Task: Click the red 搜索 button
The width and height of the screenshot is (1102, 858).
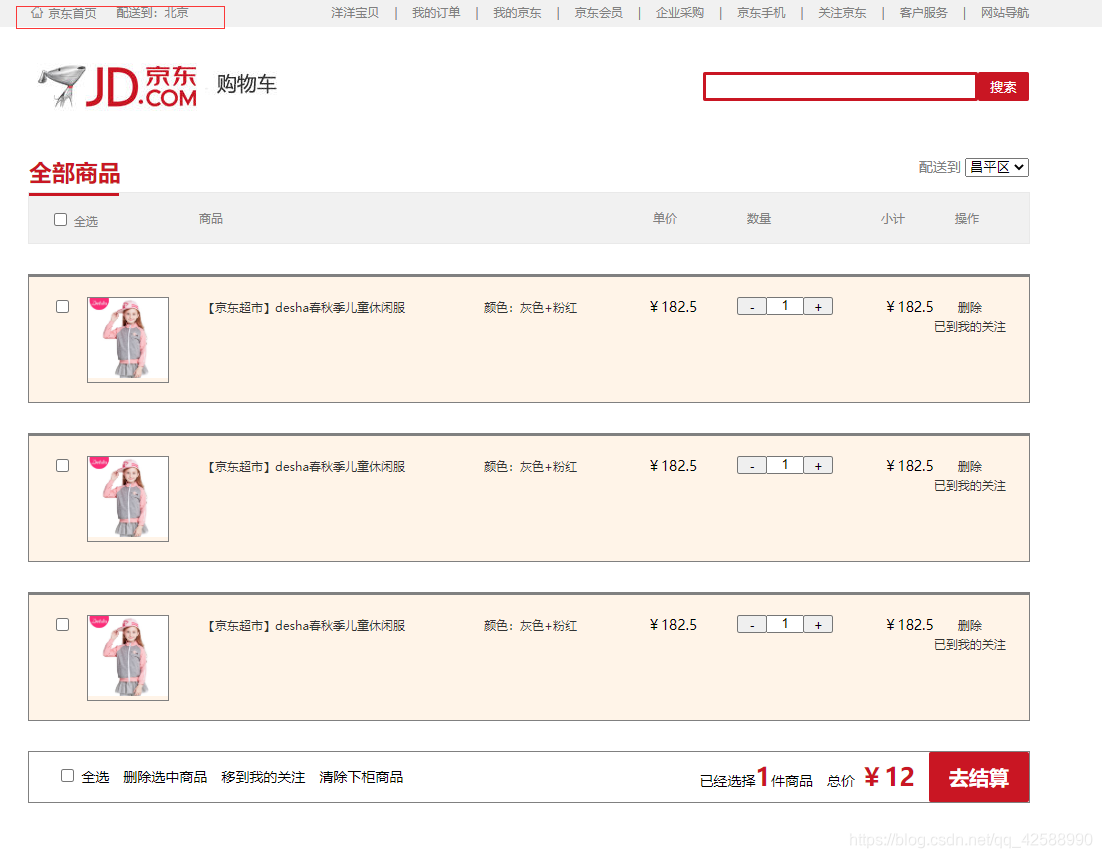Action: (1003, 86)
